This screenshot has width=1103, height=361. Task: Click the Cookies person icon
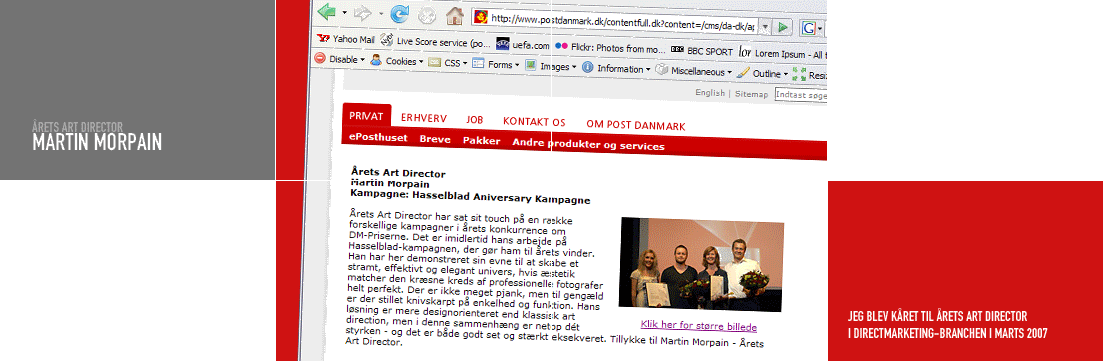pos(376,61)
